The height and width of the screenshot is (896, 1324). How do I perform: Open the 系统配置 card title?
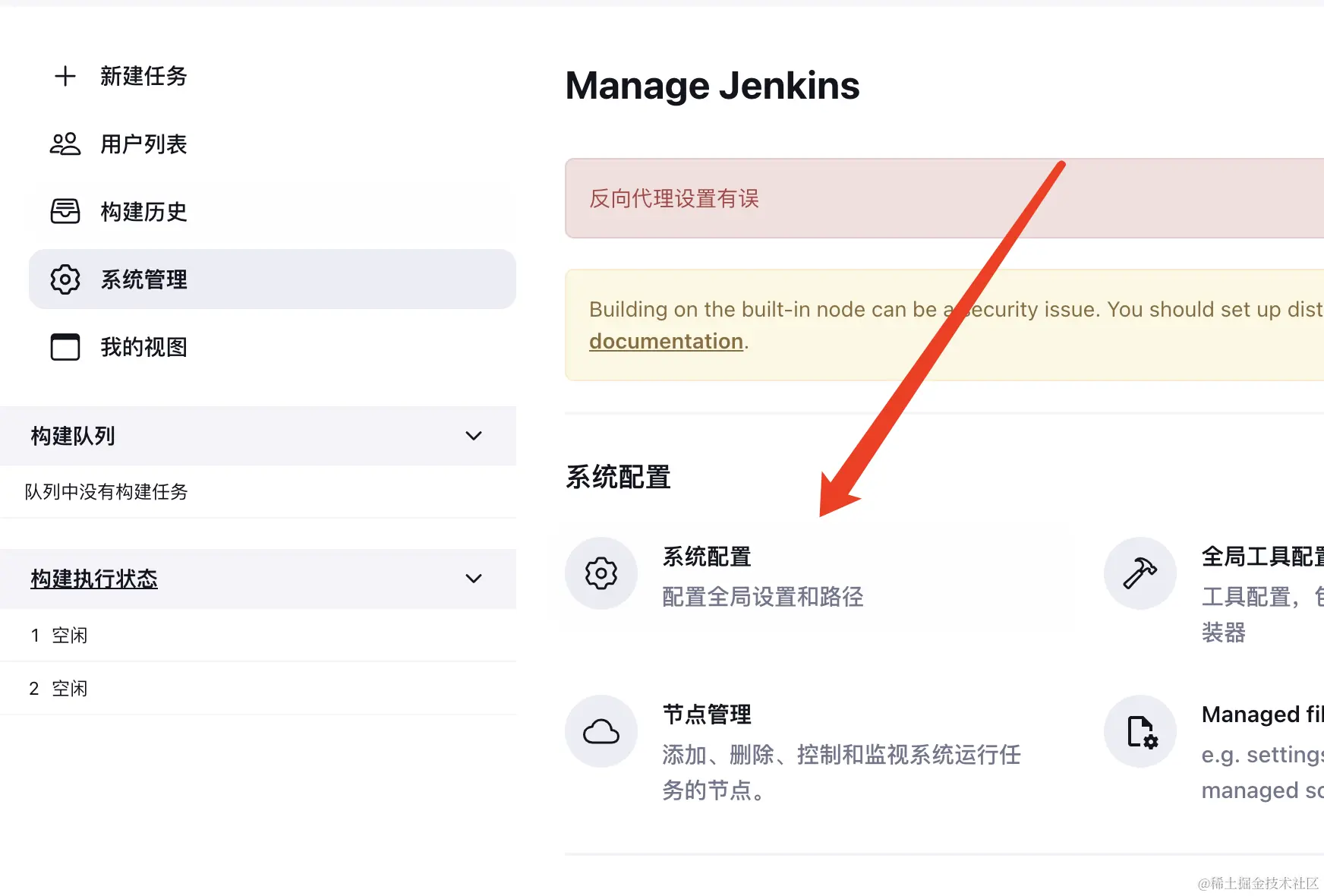(x=707, y=557)
